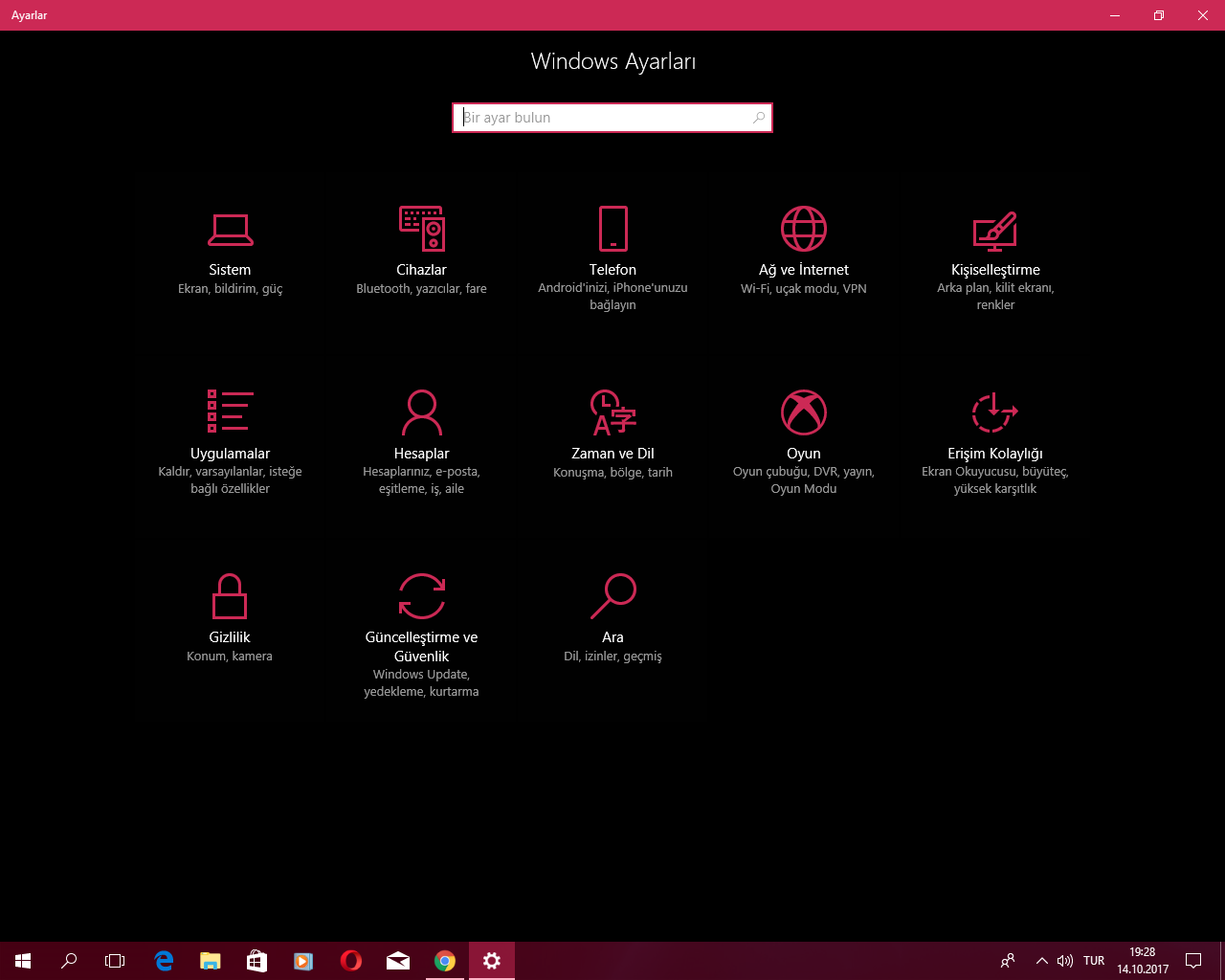Image resolution: width=1225 pixels, height=980 pixels.
Task: Open Zaman ve Dil clock icon
Action: click(612, 412)
